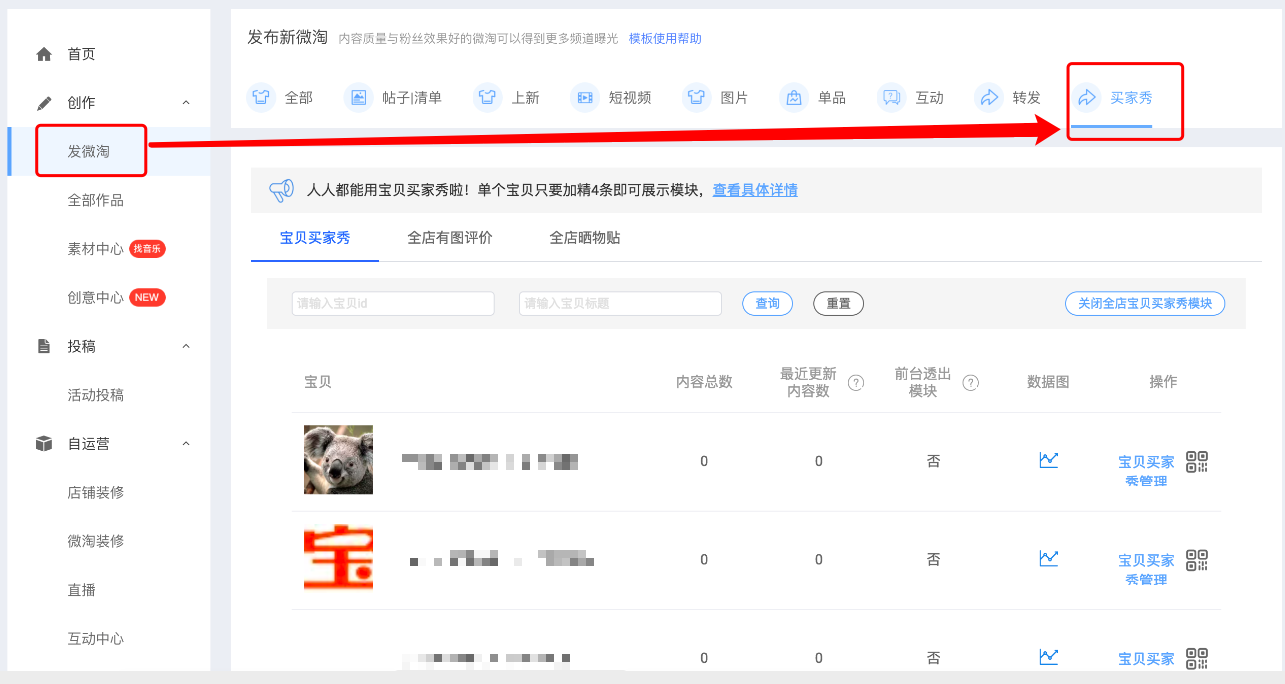
Task: Click the bag icon of the 单品 tab
Action: pyautogui.click(x=794, y=97)
